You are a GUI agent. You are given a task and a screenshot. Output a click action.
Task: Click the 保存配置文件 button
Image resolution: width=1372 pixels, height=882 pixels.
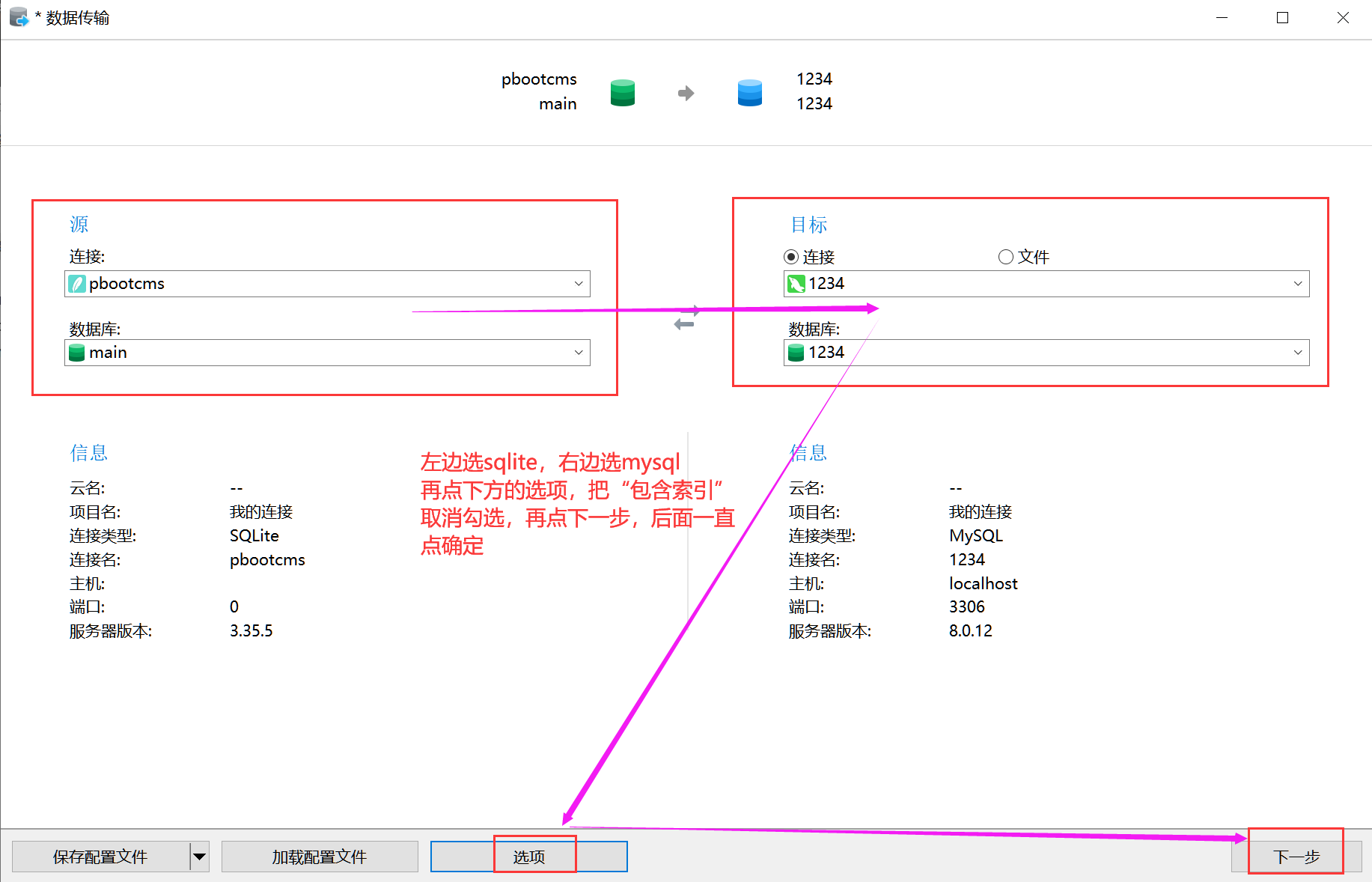100,857
